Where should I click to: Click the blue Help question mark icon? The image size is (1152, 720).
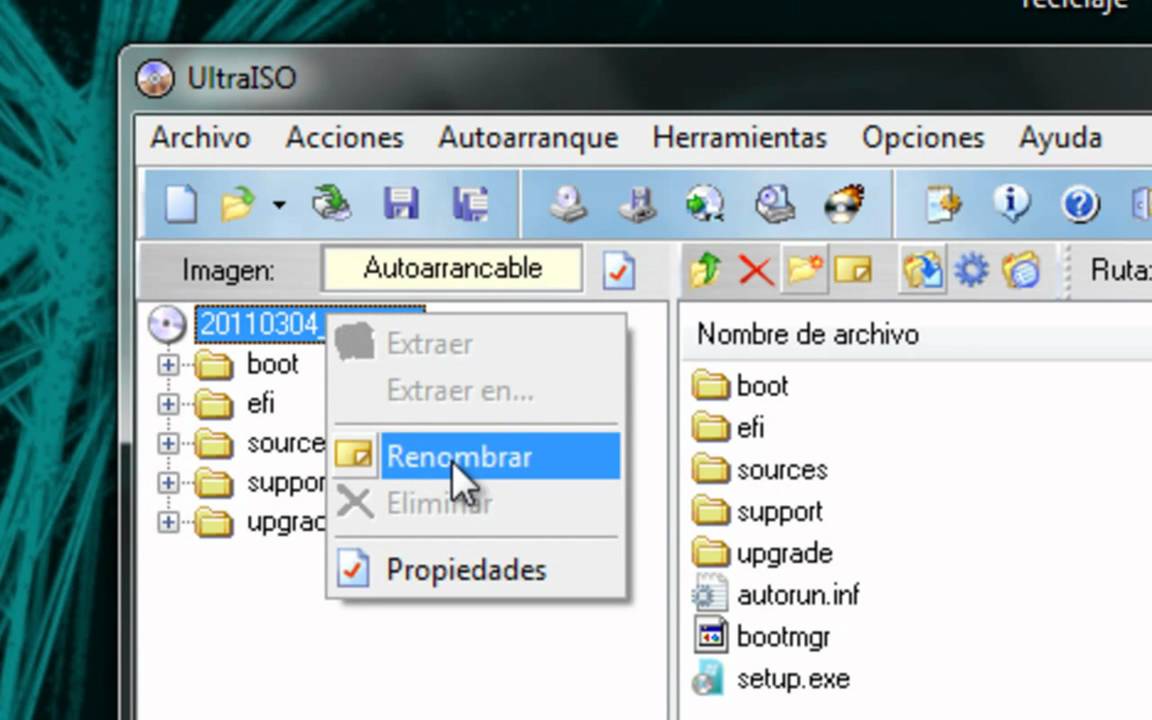[1080, 204]
